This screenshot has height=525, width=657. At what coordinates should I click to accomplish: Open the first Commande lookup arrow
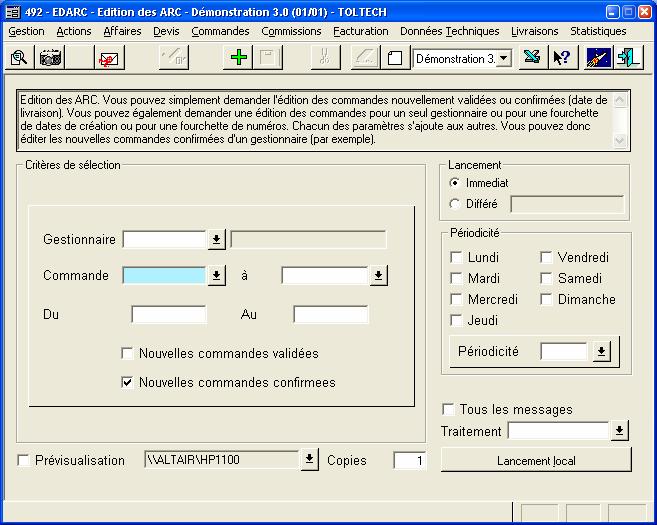coord(217,275)
